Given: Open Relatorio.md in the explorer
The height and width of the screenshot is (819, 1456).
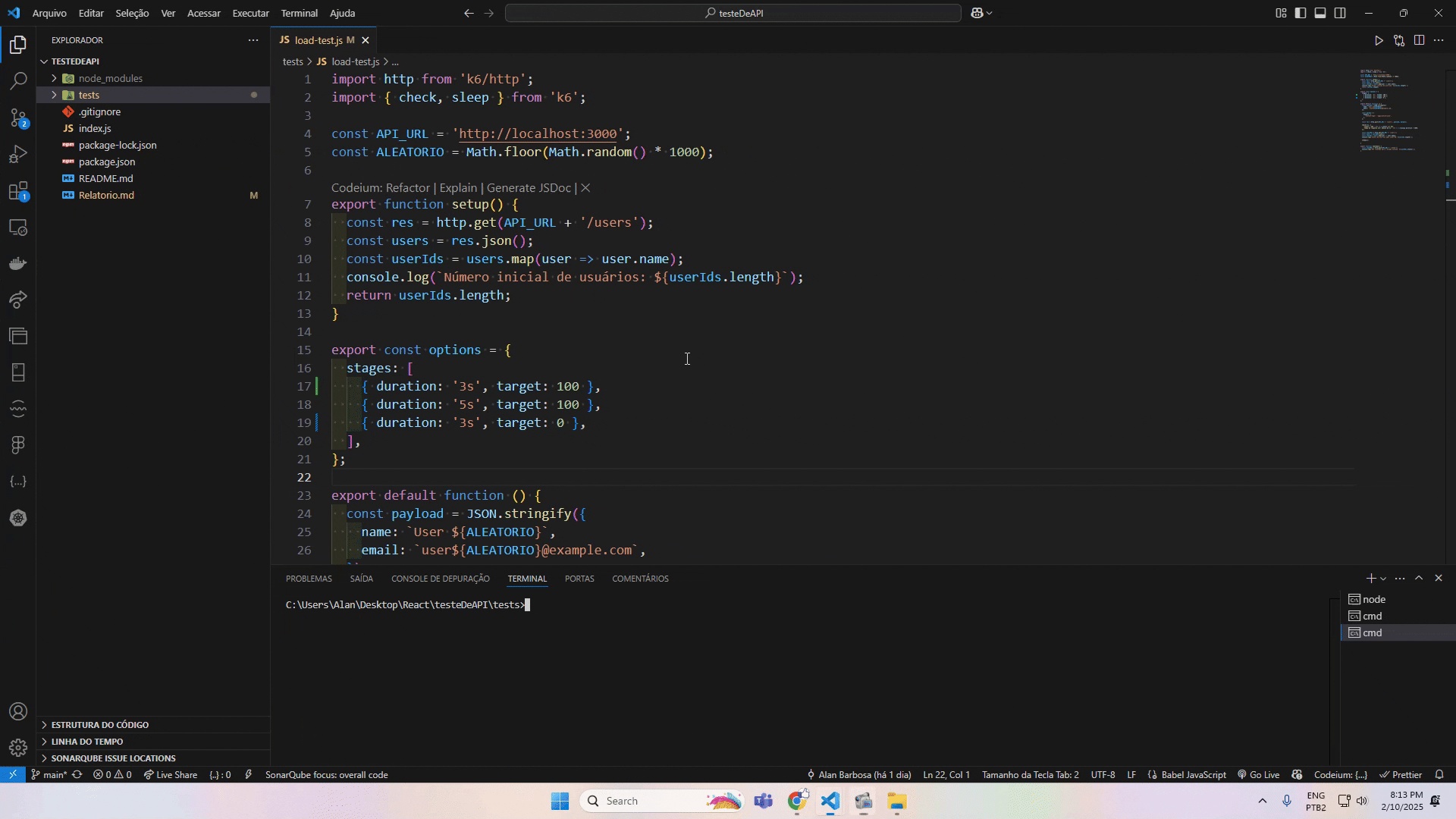Looking at the screenshot, I should pos(106,195).
